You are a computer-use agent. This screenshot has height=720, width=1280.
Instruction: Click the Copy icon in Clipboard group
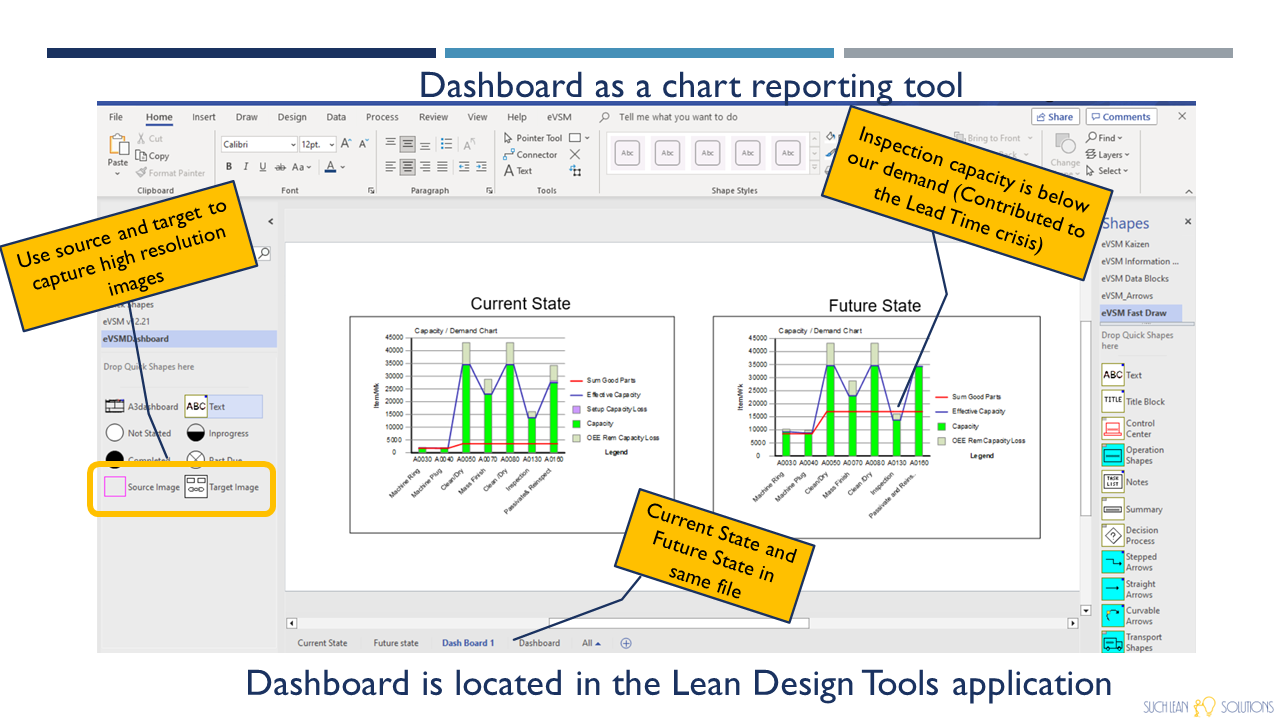(x=141, y=156)
